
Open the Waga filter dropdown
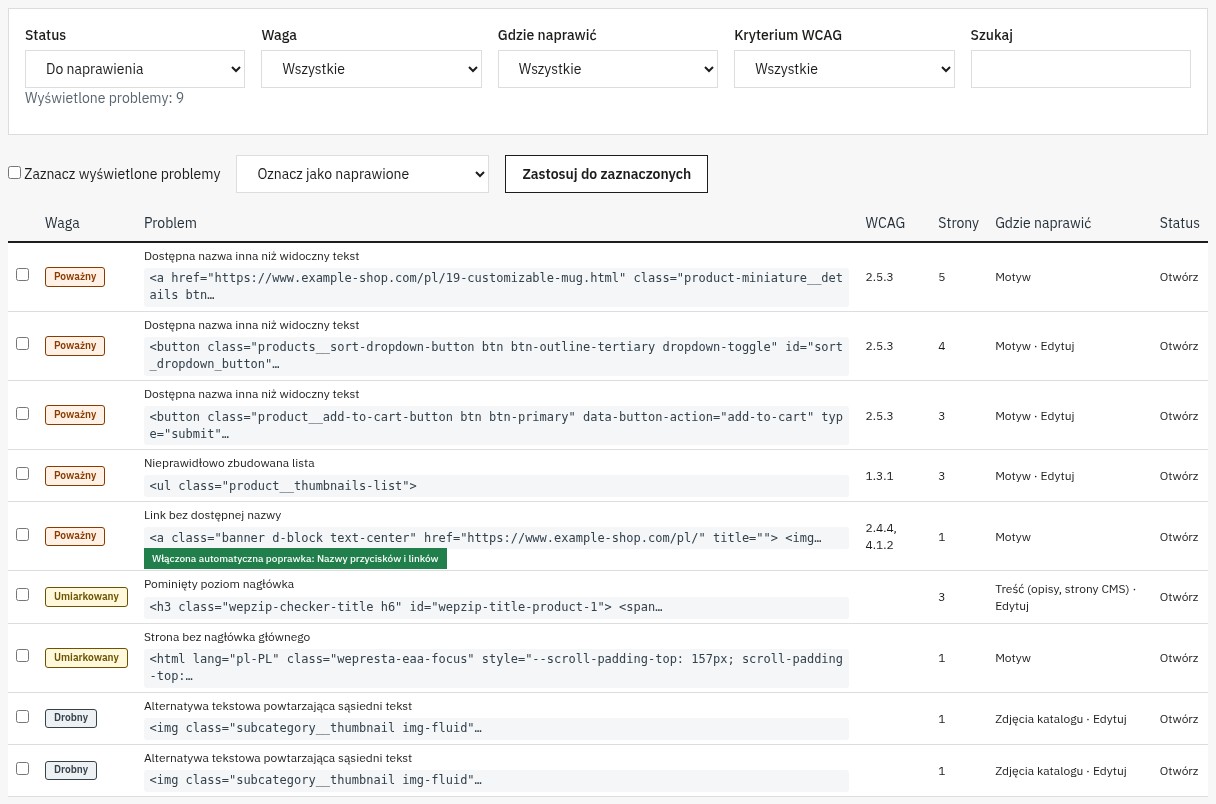pyautogui.click(x=371, y=69)
